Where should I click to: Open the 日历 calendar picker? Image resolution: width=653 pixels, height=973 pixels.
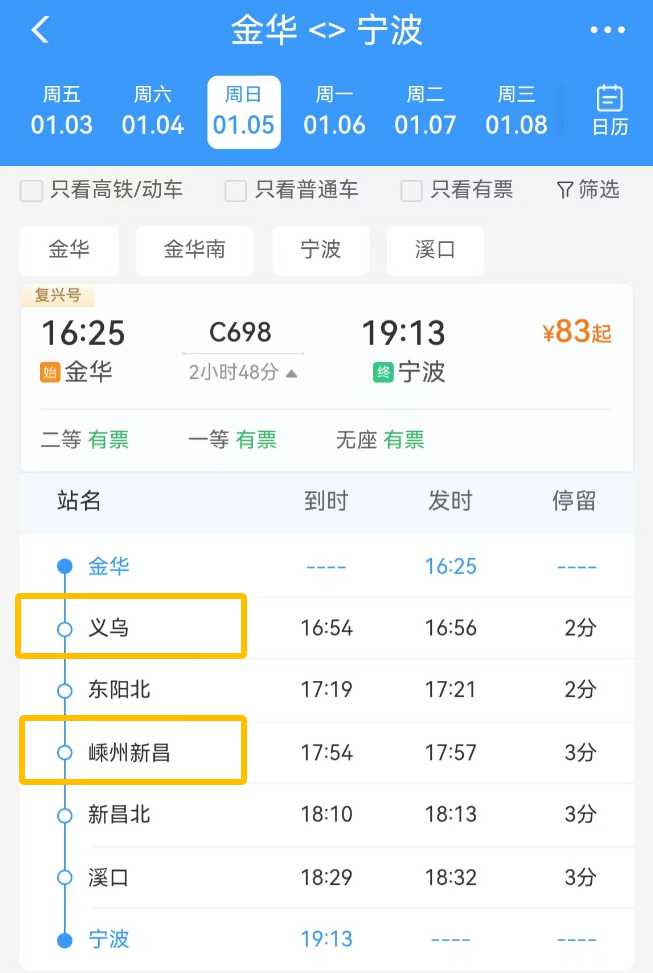[x=610, y=111]
